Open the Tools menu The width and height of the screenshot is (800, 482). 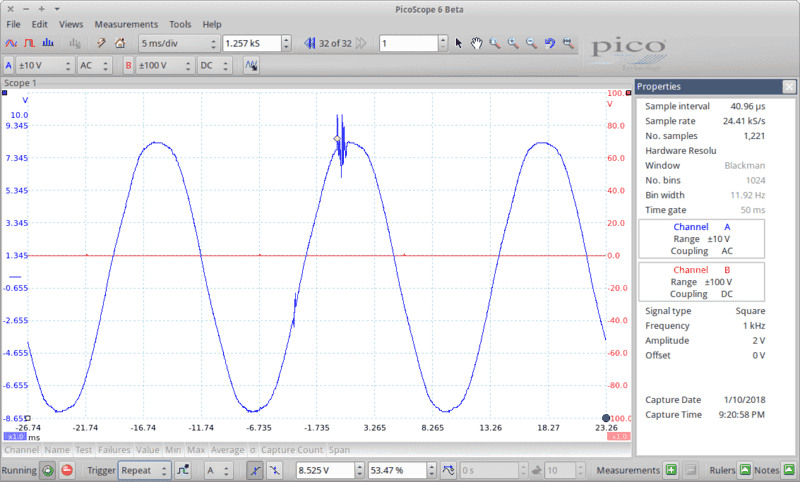[180, 23]
